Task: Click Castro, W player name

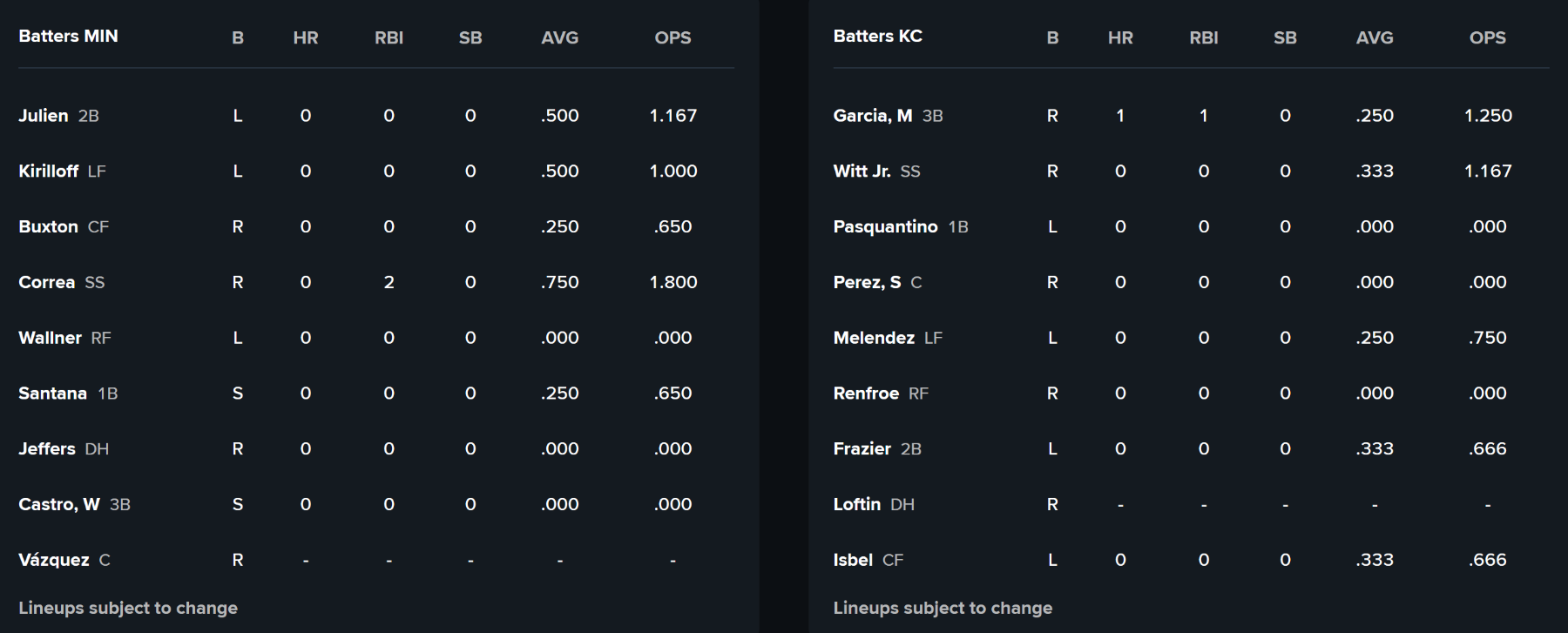Action: [58, 505]
